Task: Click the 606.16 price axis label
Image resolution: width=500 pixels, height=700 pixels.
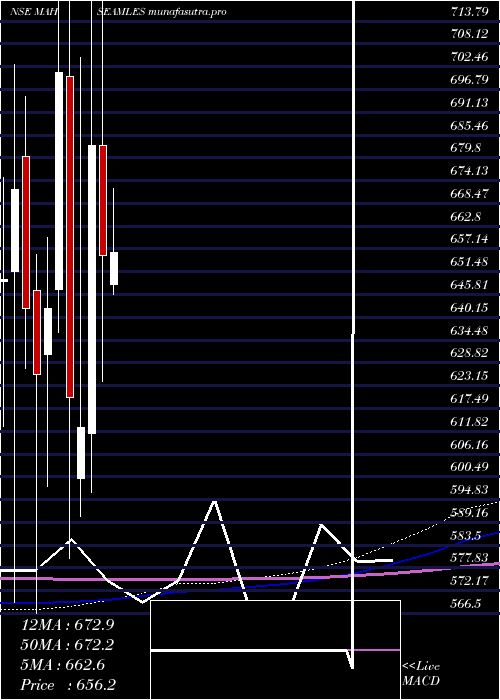Action: [x=470, y=444]
